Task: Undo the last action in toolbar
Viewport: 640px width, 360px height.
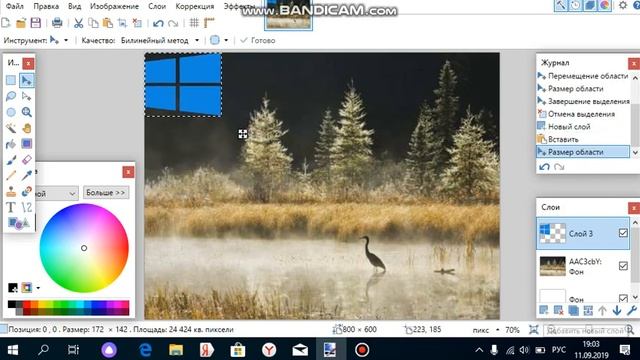Action: click(158, 23)
